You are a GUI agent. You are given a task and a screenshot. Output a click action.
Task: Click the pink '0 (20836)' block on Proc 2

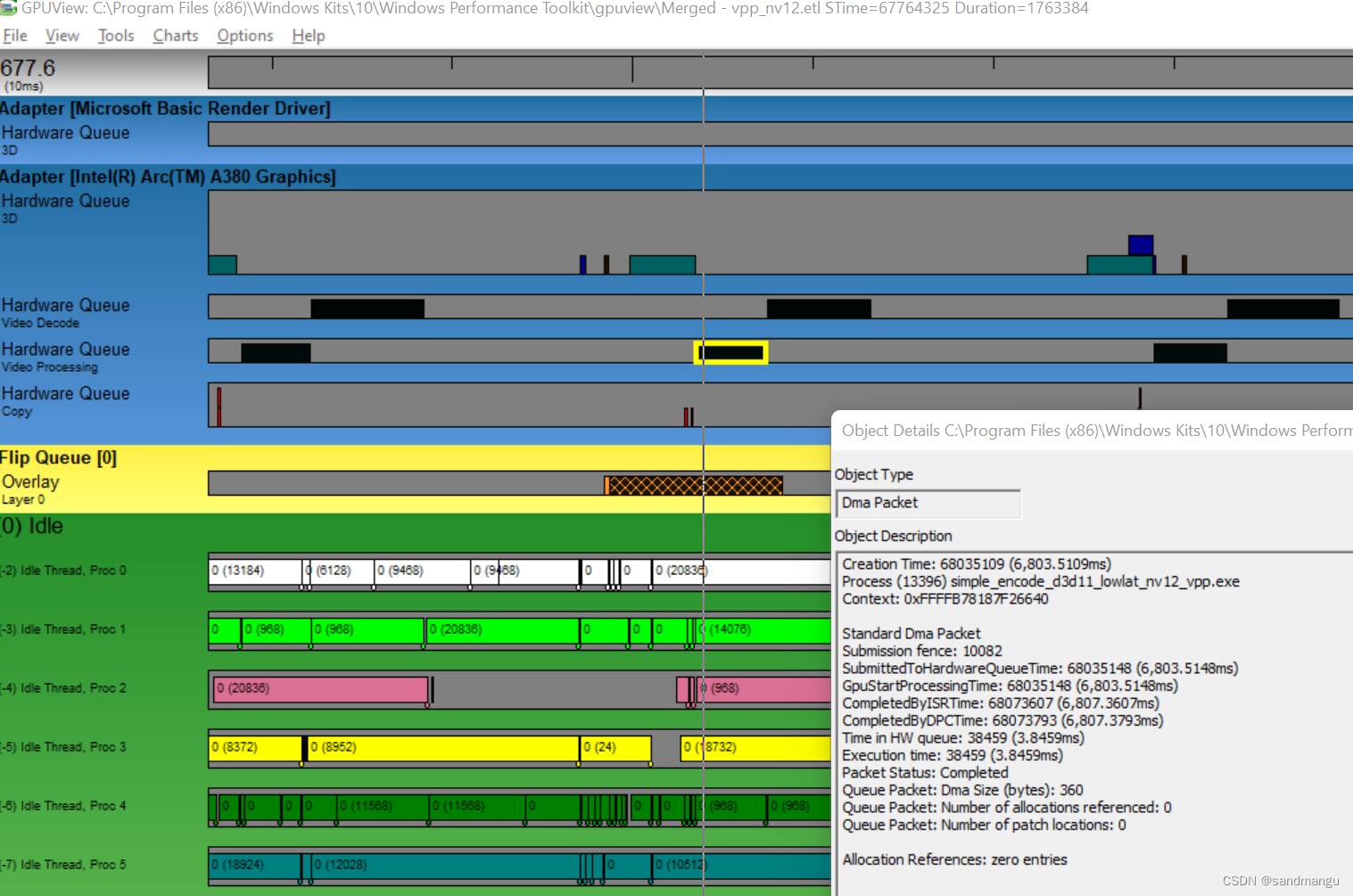coord(321,688)
